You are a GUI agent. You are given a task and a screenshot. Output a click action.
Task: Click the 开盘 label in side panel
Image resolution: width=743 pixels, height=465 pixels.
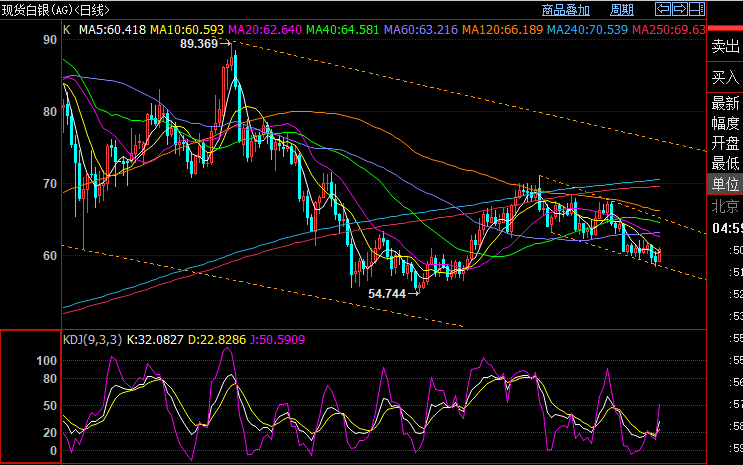pyautogui.click(x=725, y=143)
